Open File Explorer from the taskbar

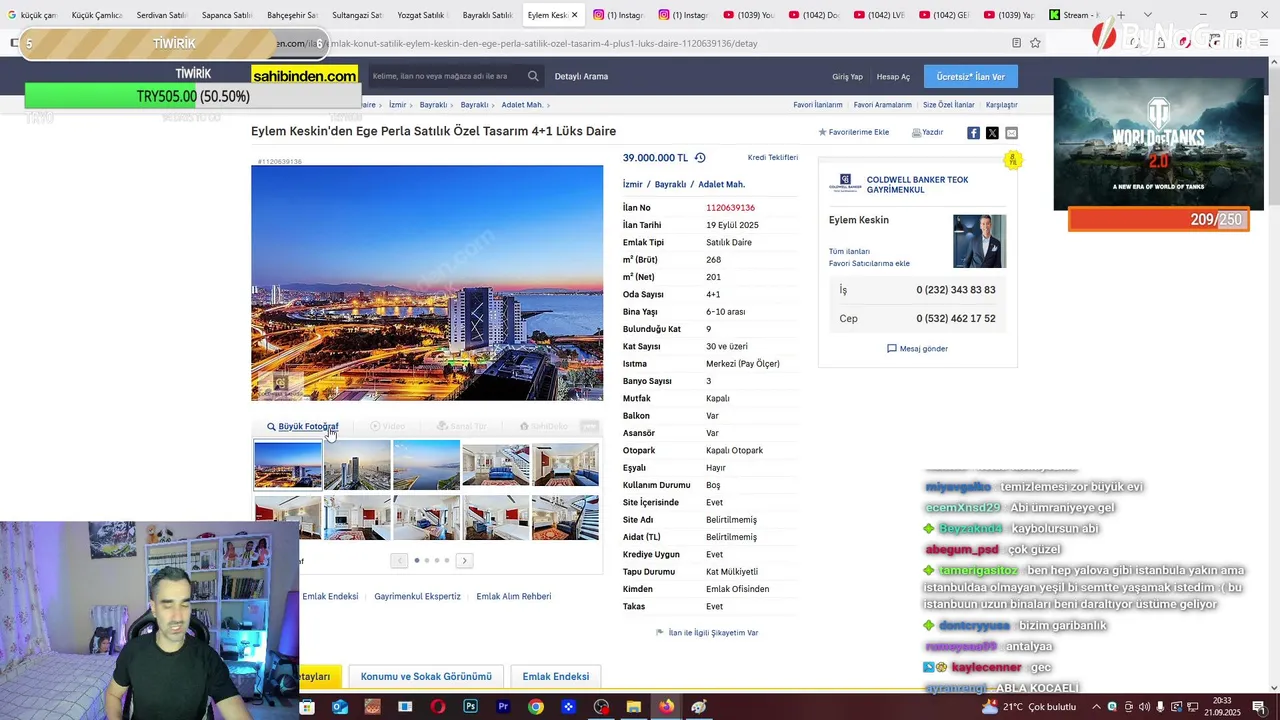coord(634,707)
